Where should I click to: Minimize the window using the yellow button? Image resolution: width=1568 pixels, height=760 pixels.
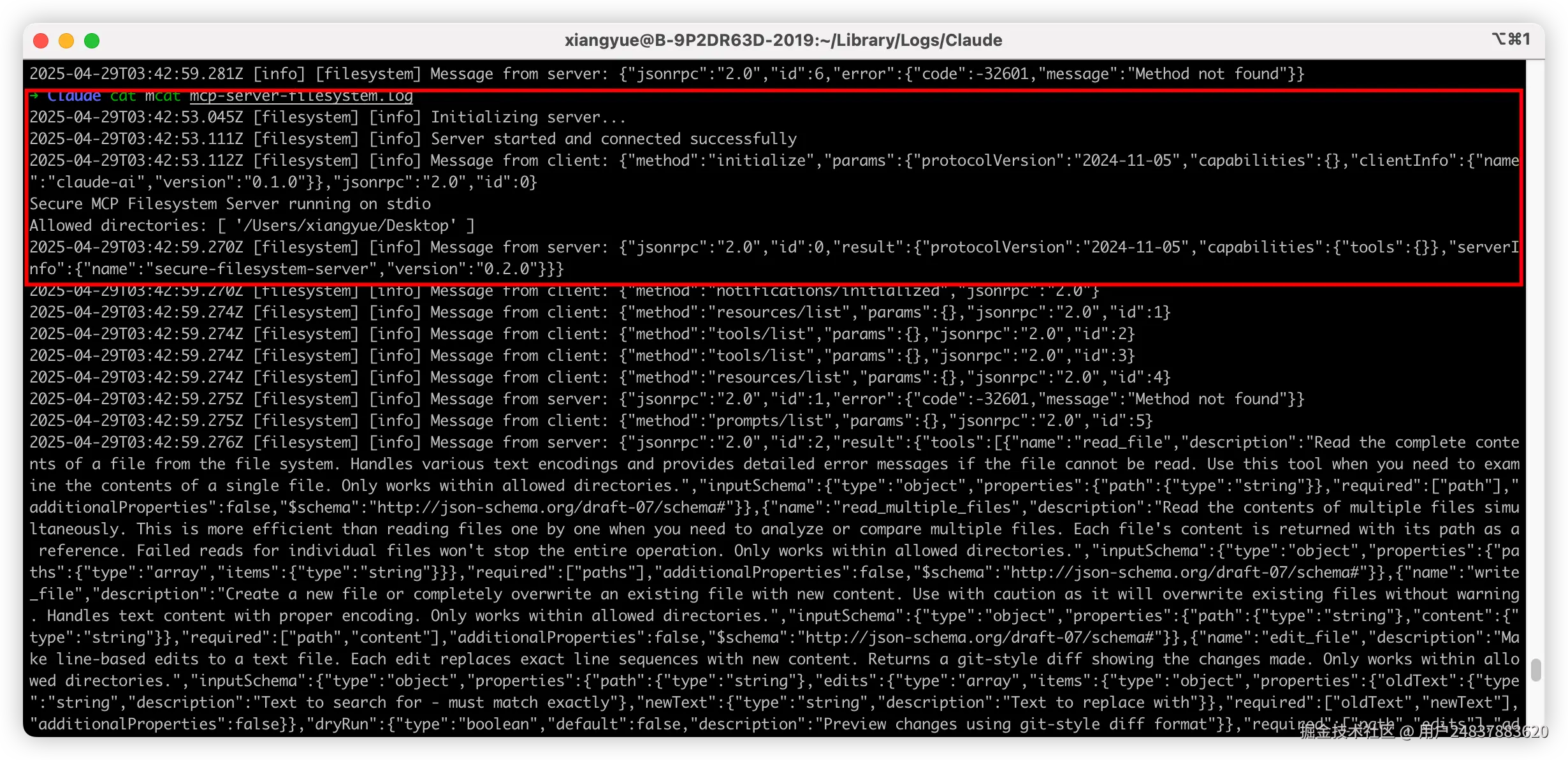click(66, 41)
